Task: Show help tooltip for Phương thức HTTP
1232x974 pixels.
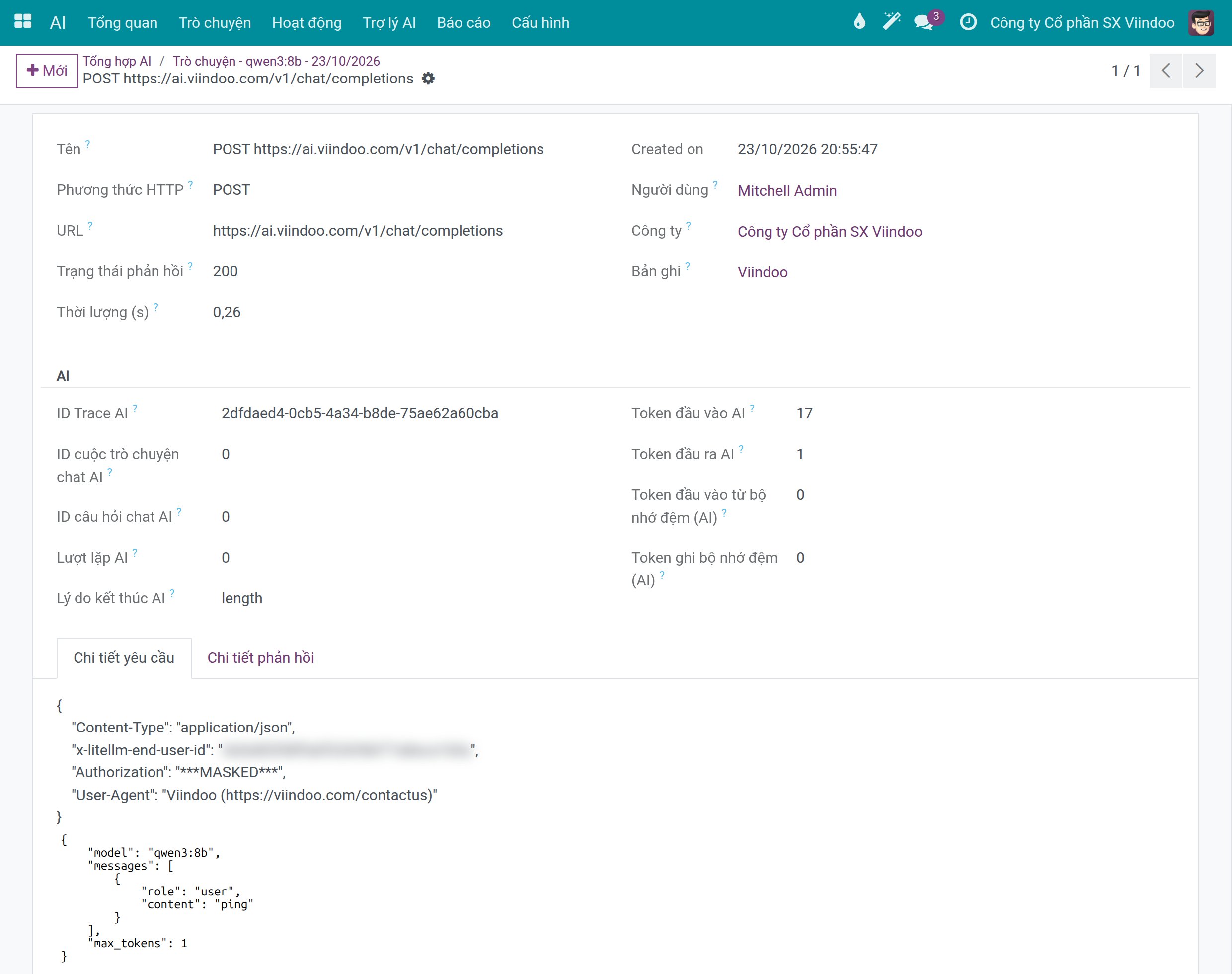Action: click(190, 185)
